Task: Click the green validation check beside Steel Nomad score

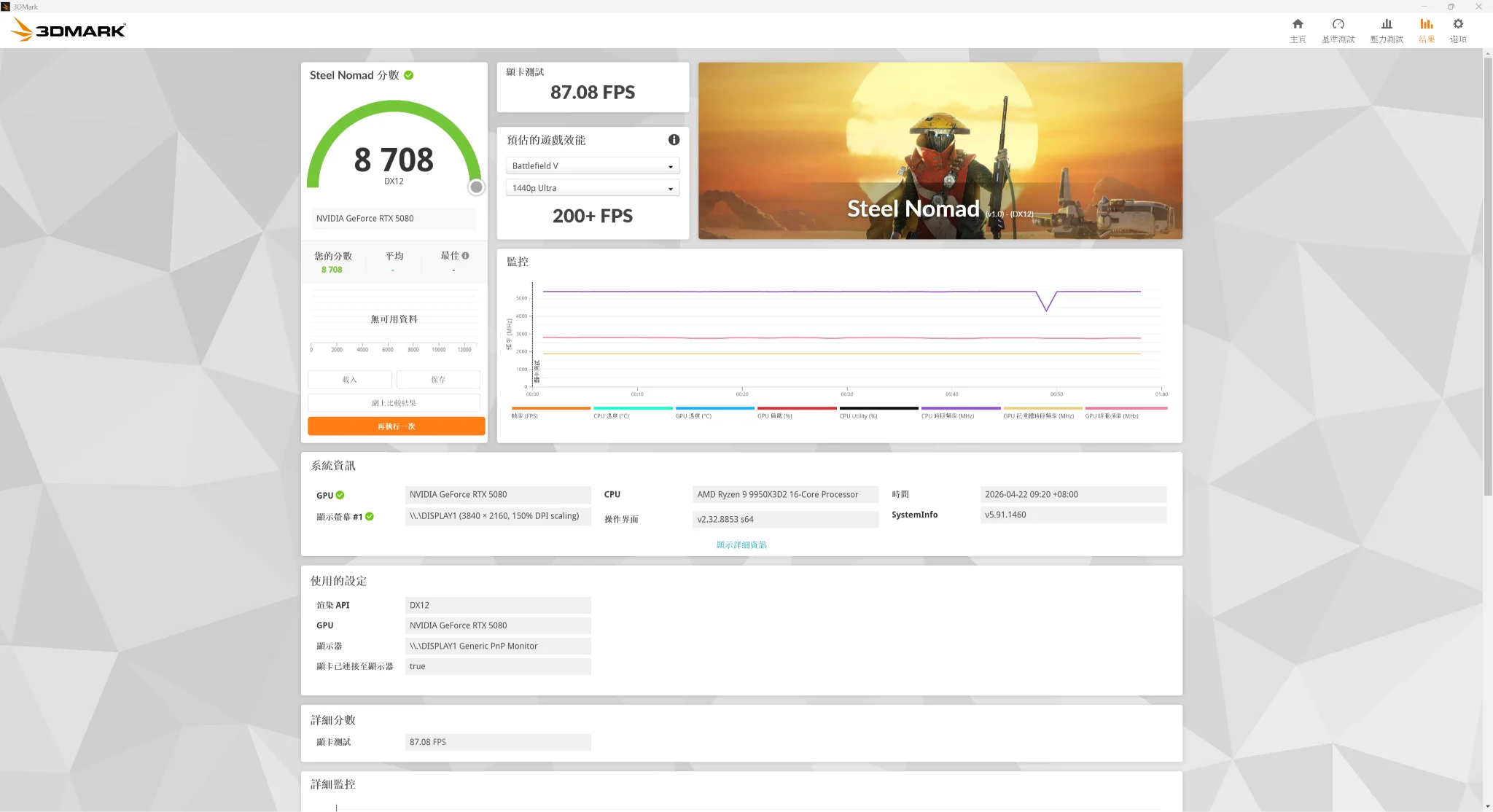Action: pos(409,75)
